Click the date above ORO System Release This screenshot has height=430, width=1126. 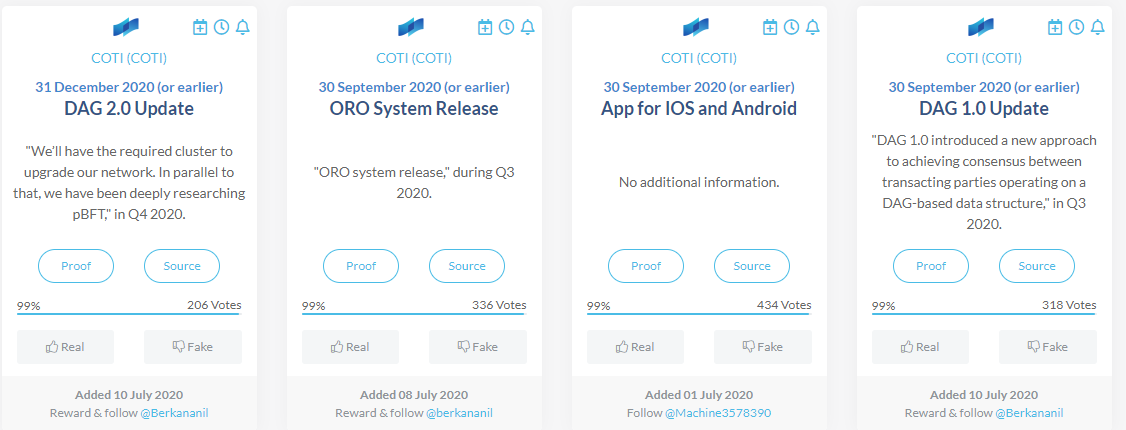coord(414,88)
